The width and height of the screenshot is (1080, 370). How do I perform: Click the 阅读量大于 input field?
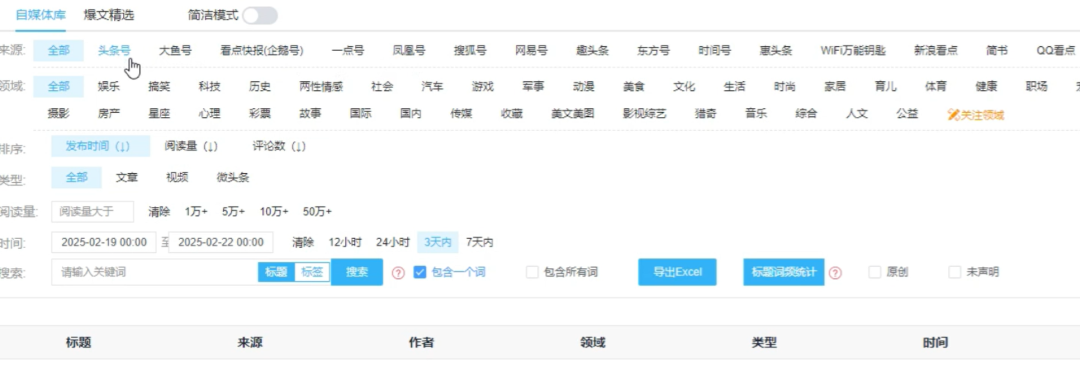(92, 212)
